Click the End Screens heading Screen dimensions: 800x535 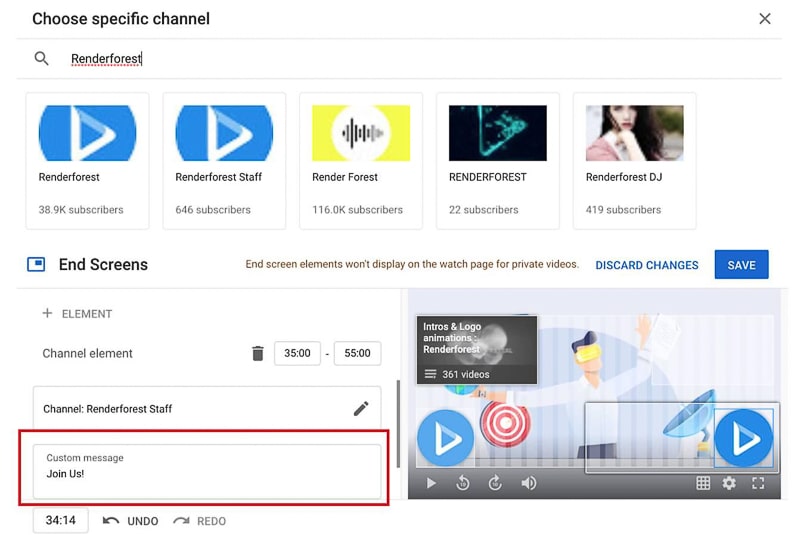tap(103, 264)
